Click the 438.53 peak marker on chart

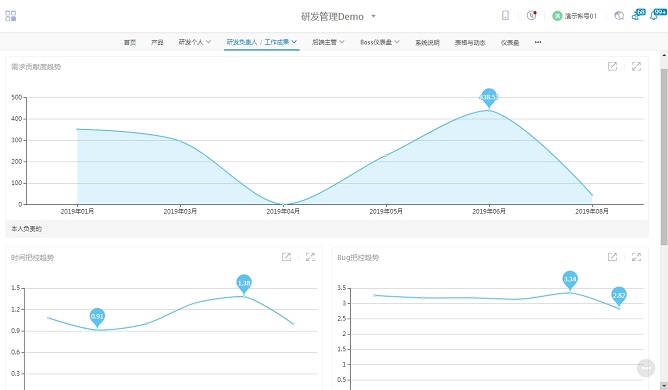click(x=489, y=98)
